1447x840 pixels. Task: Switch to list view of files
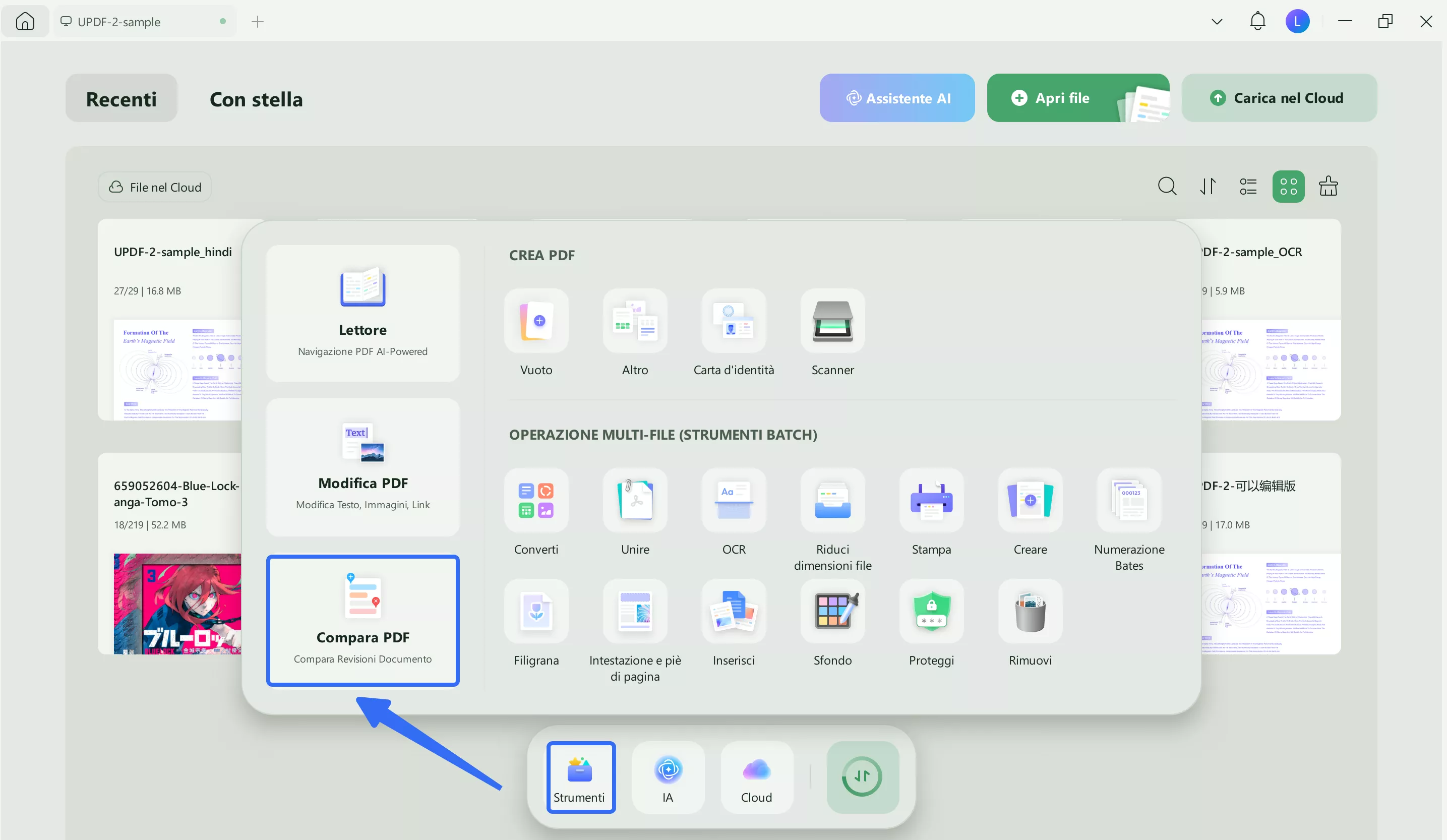1248,187
